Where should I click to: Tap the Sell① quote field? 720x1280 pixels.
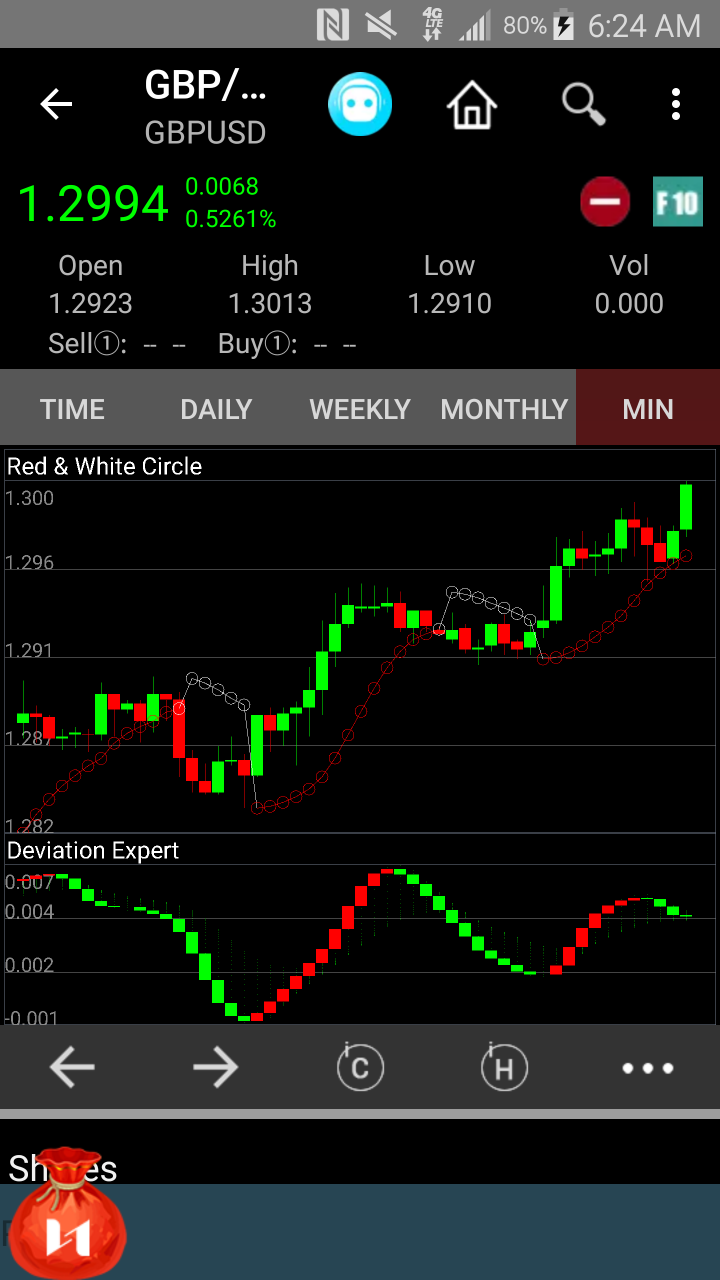(x=117, y=344)
